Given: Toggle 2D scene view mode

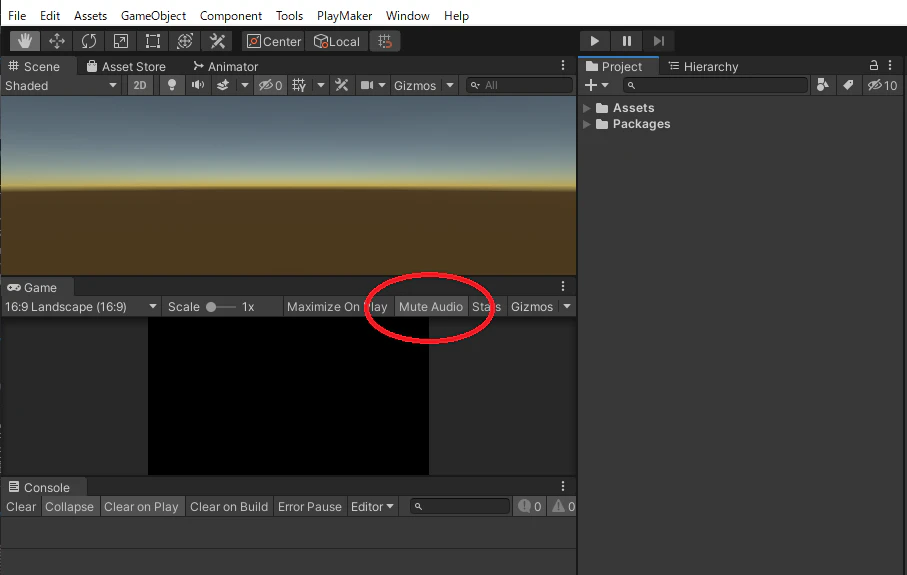Looking at the screenshot, I should 140,86.
